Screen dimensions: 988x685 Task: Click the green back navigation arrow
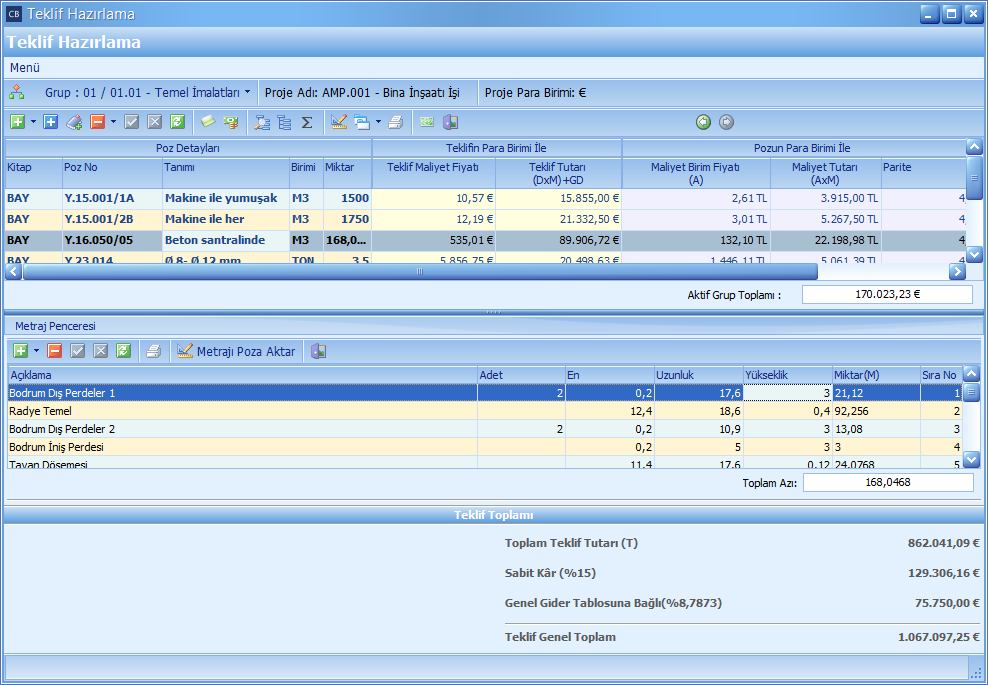coord(703,122)
